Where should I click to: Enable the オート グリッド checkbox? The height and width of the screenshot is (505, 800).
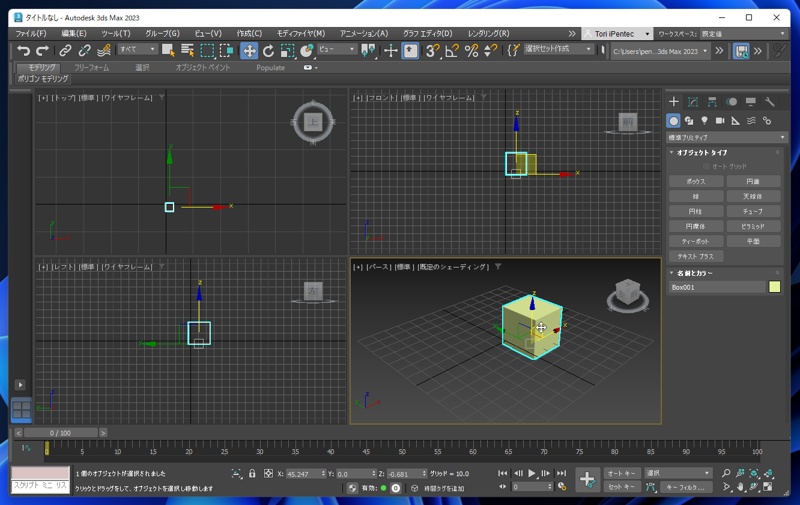[706, 166]
